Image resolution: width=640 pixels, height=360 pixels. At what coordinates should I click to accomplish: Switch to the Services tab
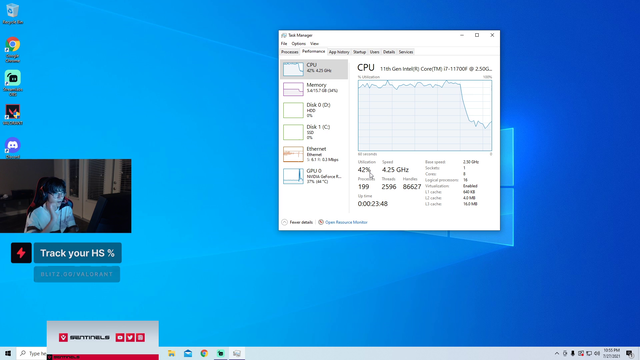coord(406,52)
